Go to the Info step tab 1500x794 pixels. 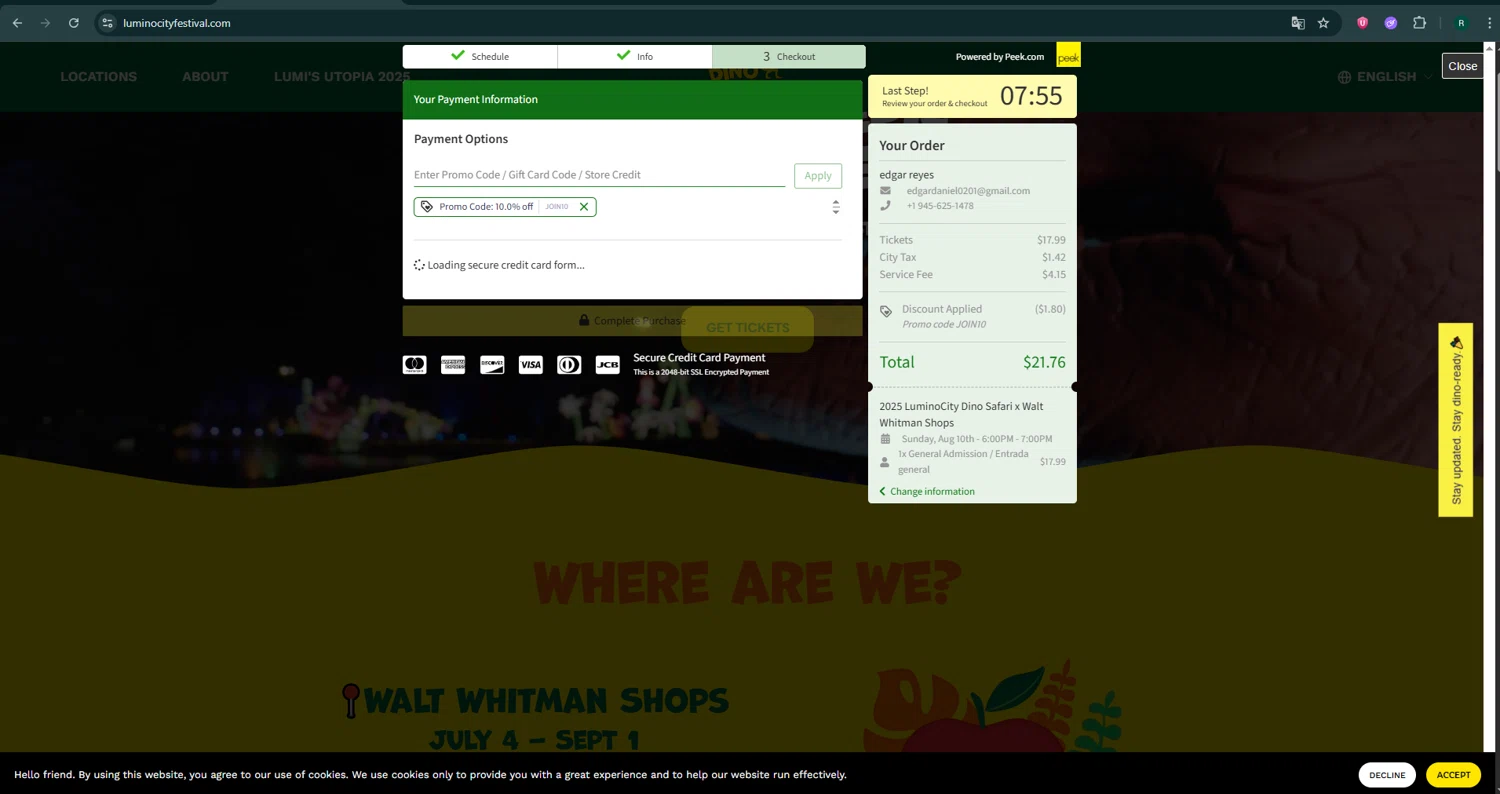pos(635,56)
